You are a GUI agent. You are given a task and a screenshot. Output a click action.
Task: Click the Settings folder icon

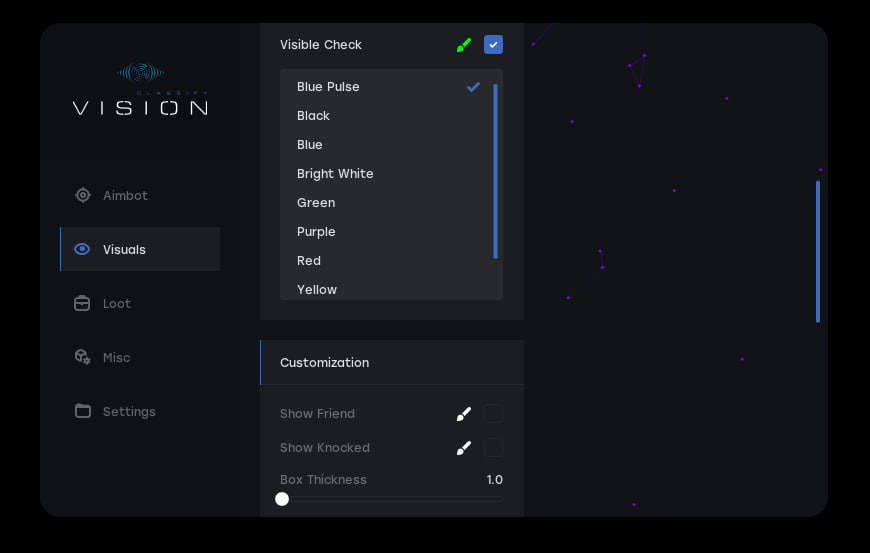[83, 410]
